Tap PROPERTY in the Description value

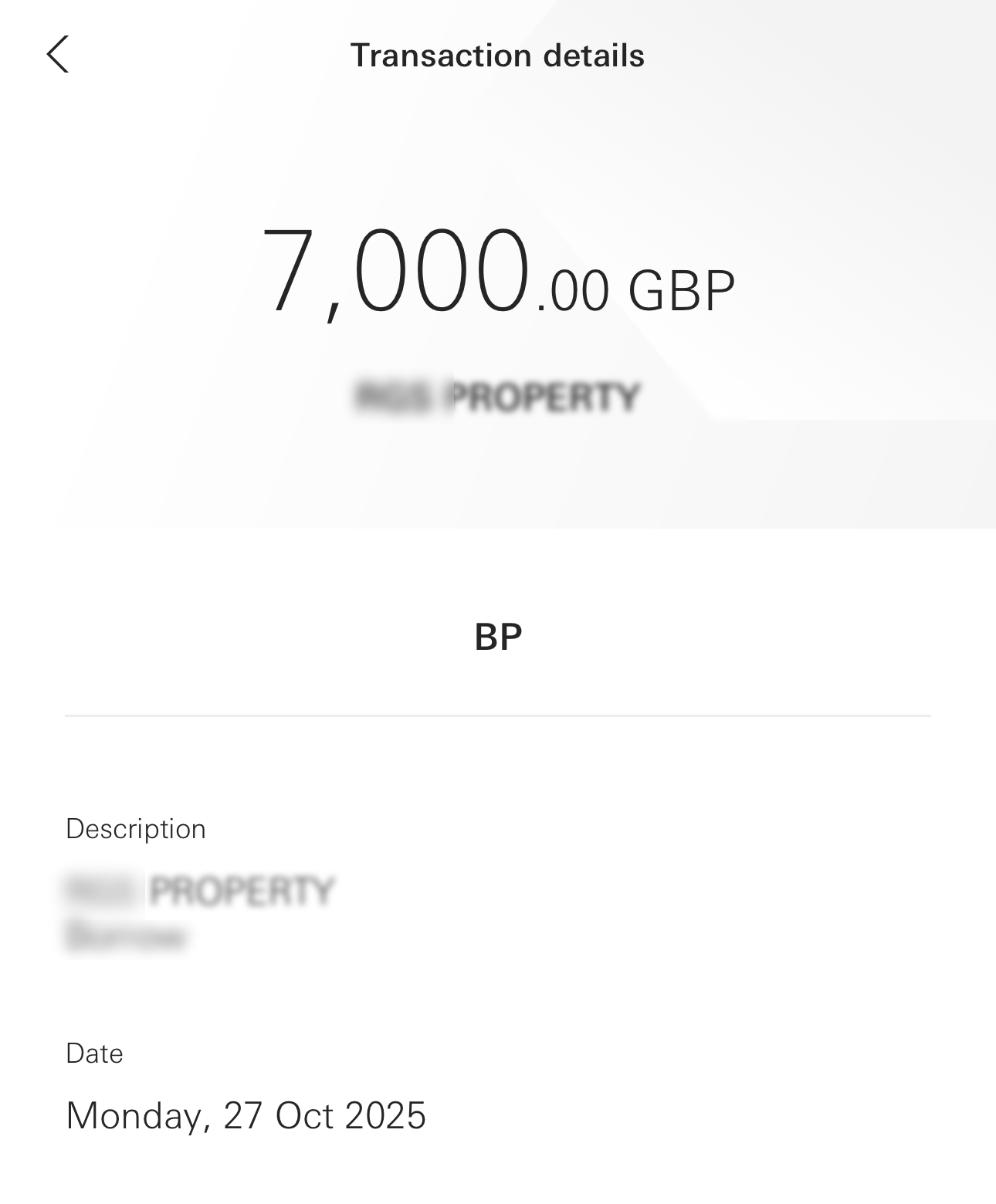click(242, 891)
